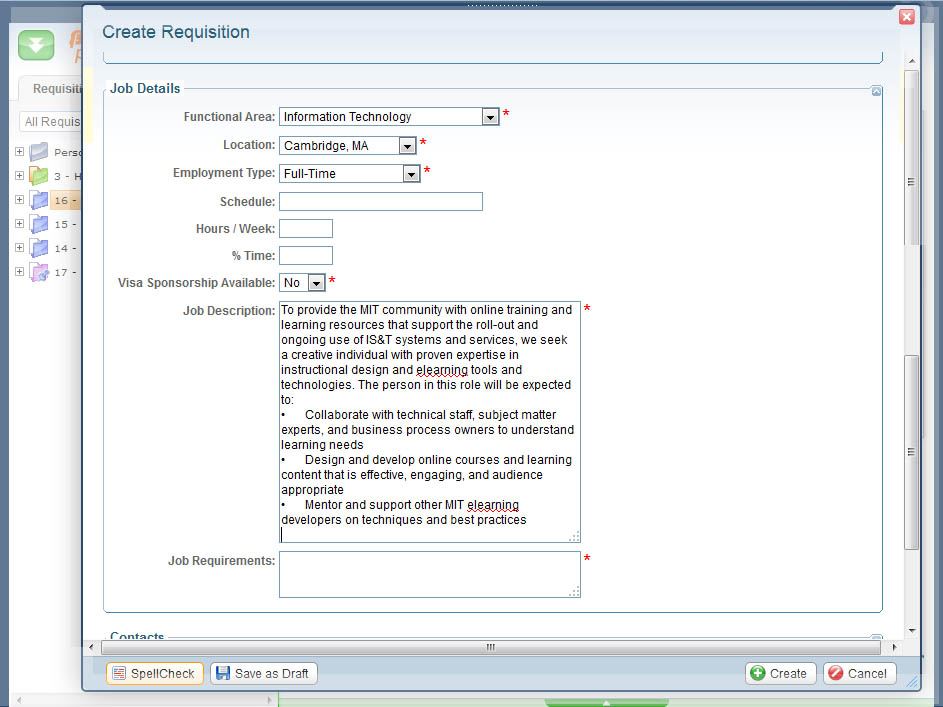Click the green folder icon for item 3
This screenshot has height=707, width=943.
click(x=39, y=176)
